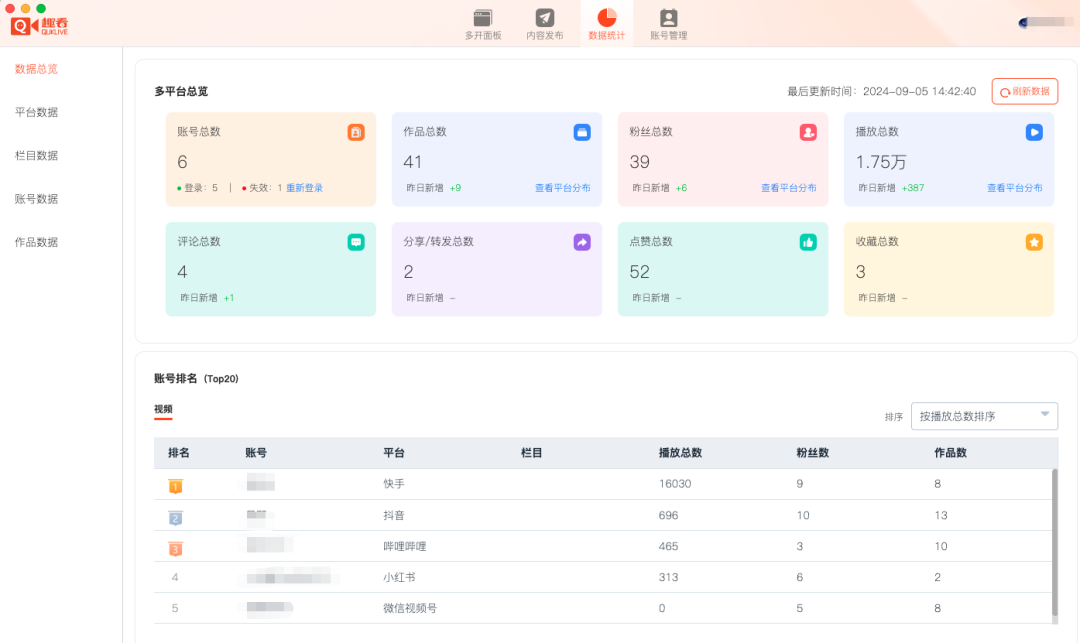Open the 多开面板 panel icon
Viewport: 1080px width, 643px height.
[483, 18]
